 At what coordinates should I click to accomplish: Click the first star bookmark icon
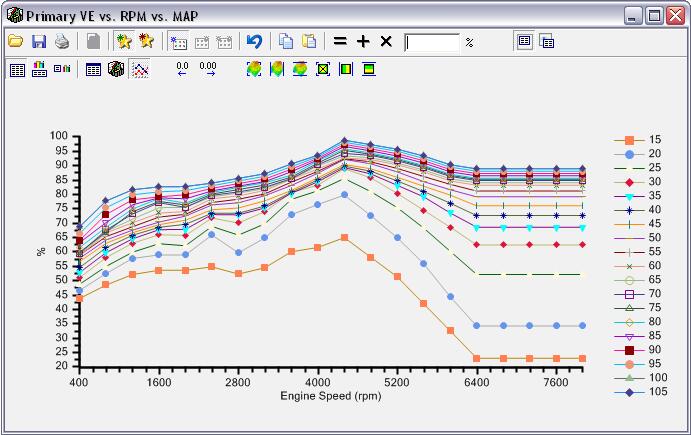pyautogui.click(x=123, y=42)
